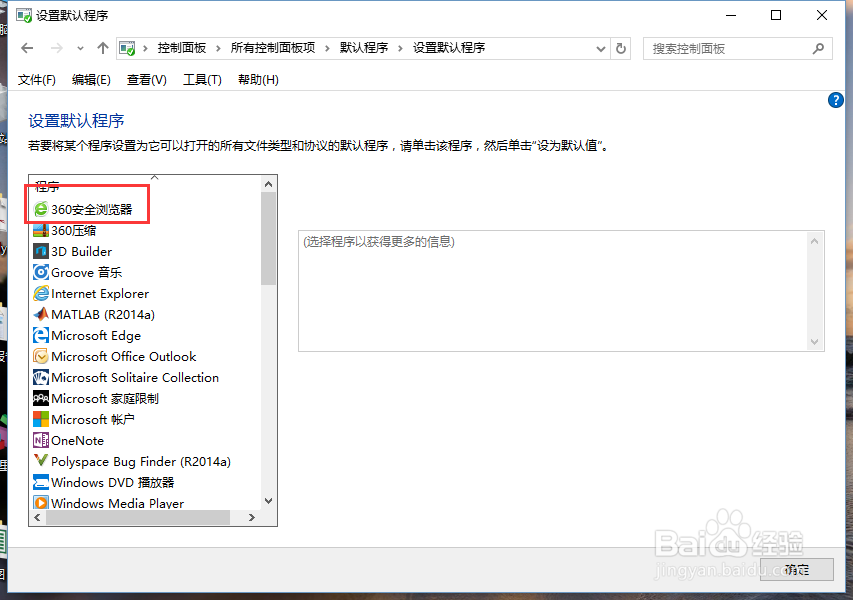This screenshot has width=853, height=600.
Task: Click program list scroll up arrow
Action: coord(268,184)
